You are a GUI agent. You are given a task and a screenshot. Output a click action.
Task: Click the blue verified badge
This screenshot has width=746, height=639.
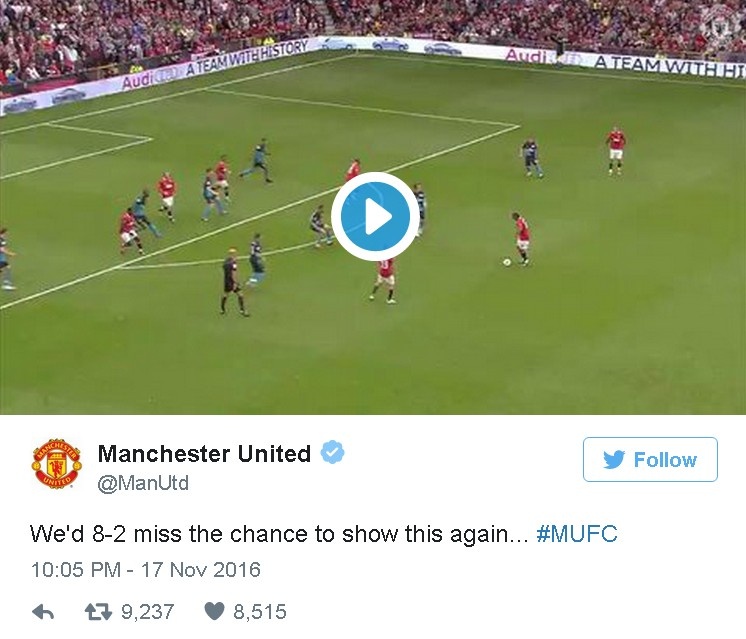pyautogui.click(x=332, y=452)
